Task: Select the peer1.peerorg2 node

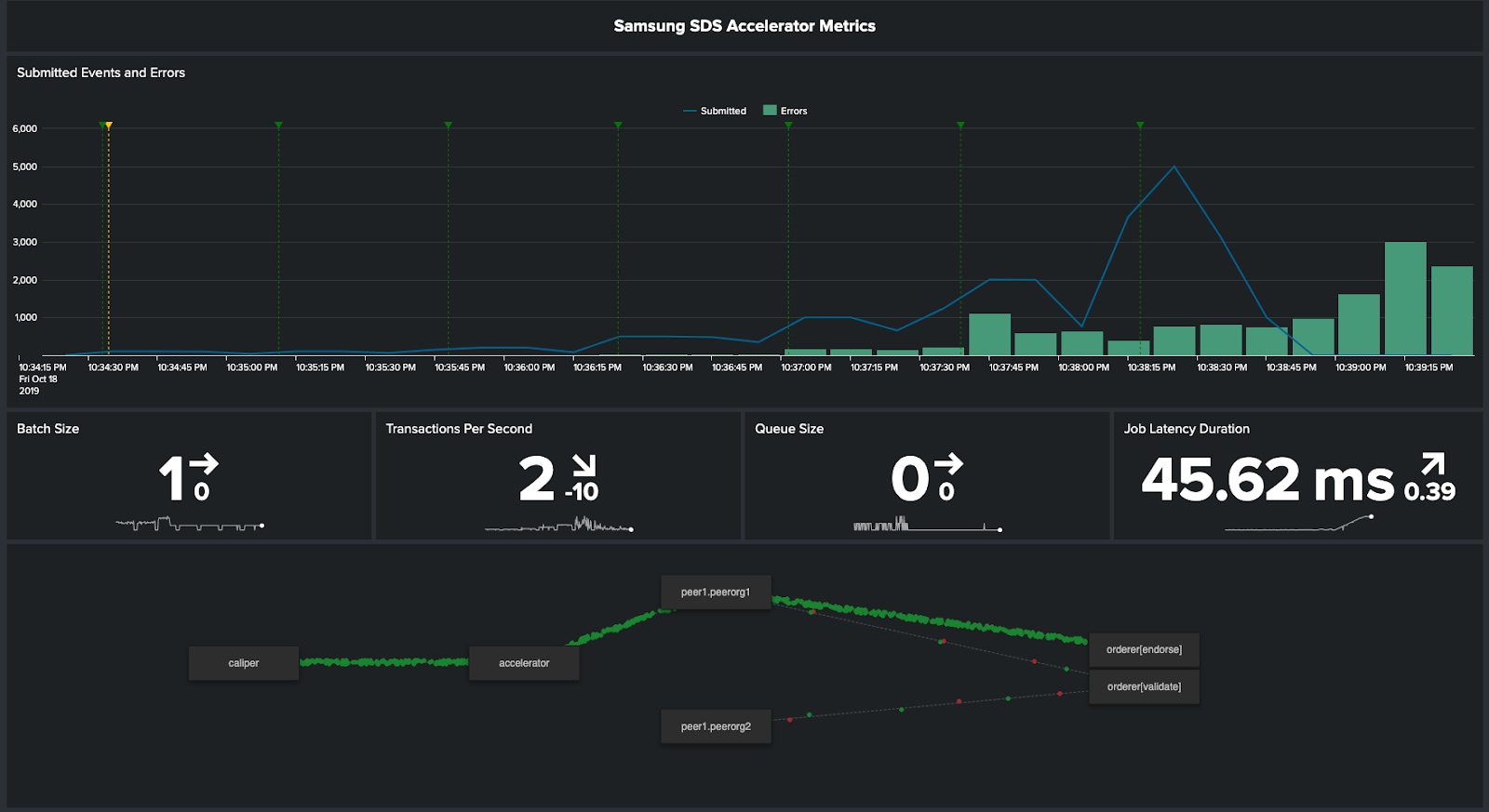Action: point(716,726)
